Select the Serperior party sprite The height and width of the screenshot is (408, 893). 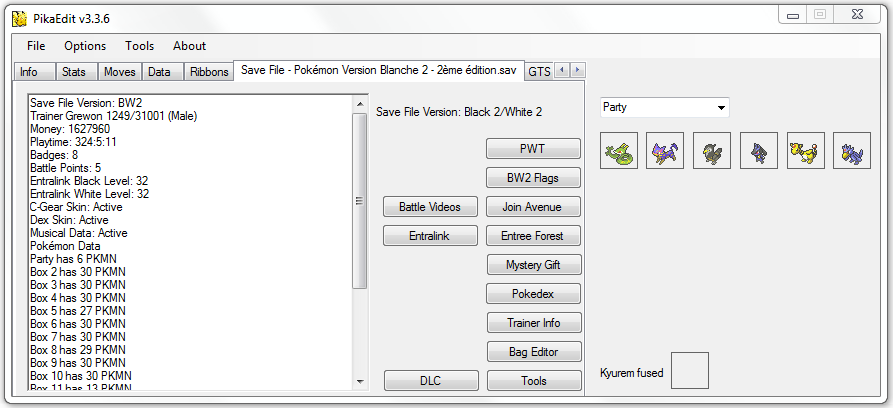619,150
